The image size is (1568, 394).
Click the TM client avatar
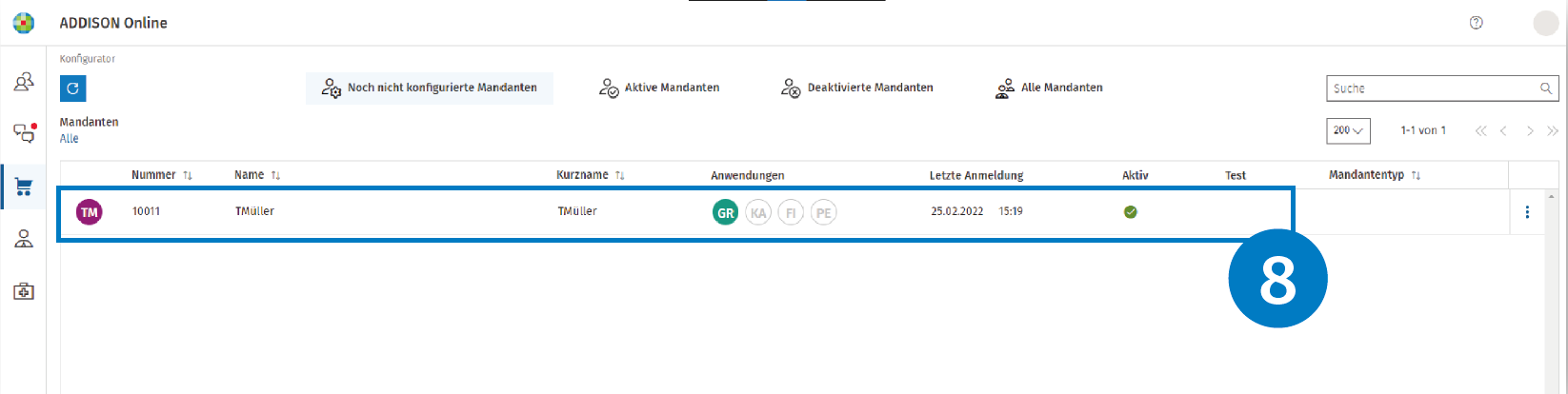click(90, 212)
